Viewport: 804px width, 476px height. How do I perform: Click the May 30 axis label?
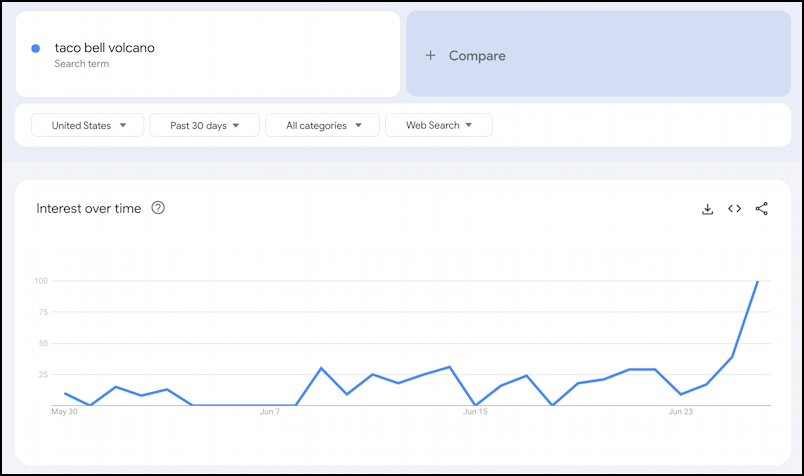[64, 411]
